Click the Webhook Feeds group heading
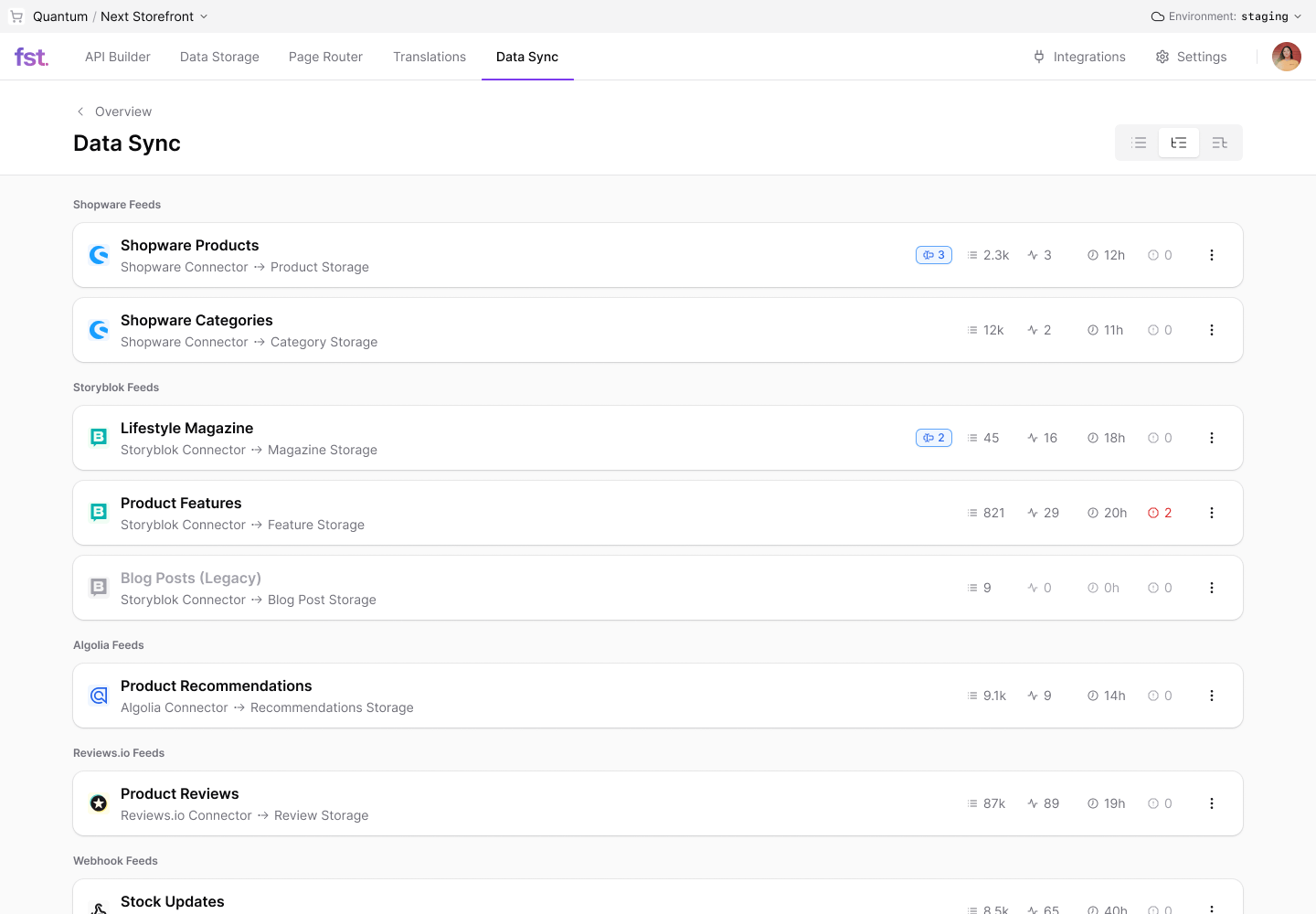Viewport: 1316px width, 914px height. coord(115,861)
